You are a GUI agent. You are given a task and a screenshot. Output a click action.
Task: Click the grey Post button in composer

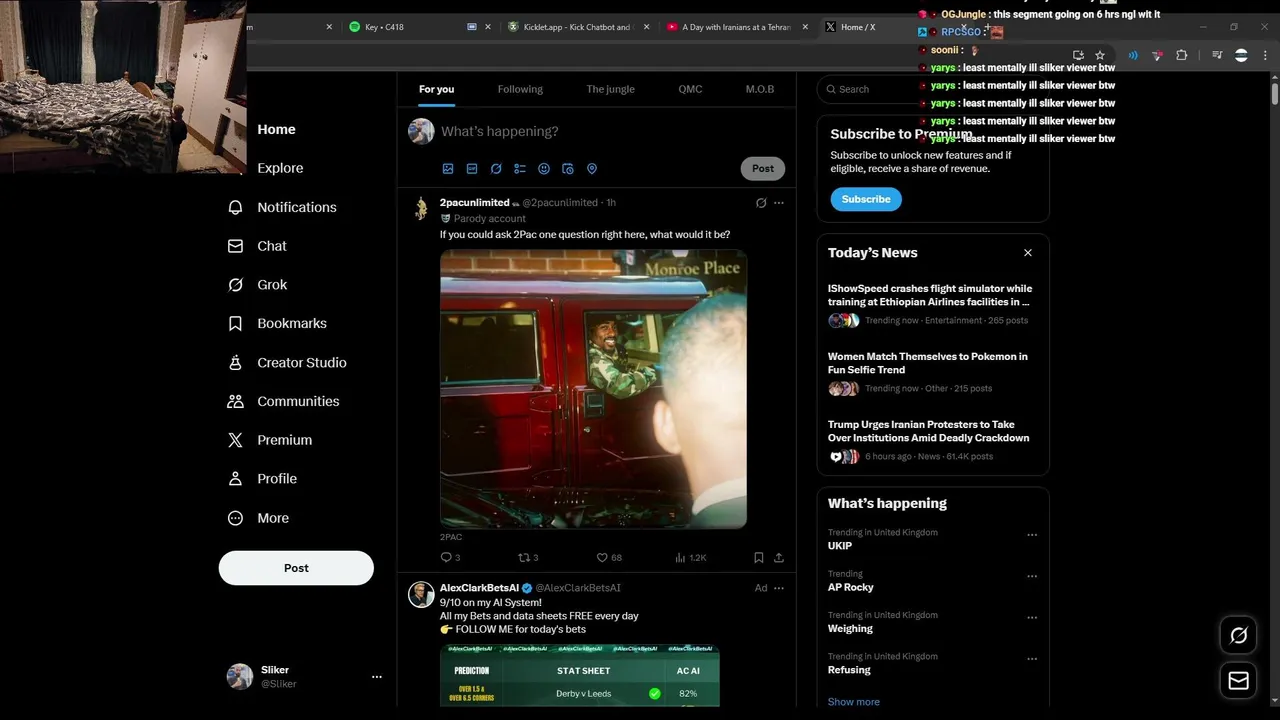(763, 168)
